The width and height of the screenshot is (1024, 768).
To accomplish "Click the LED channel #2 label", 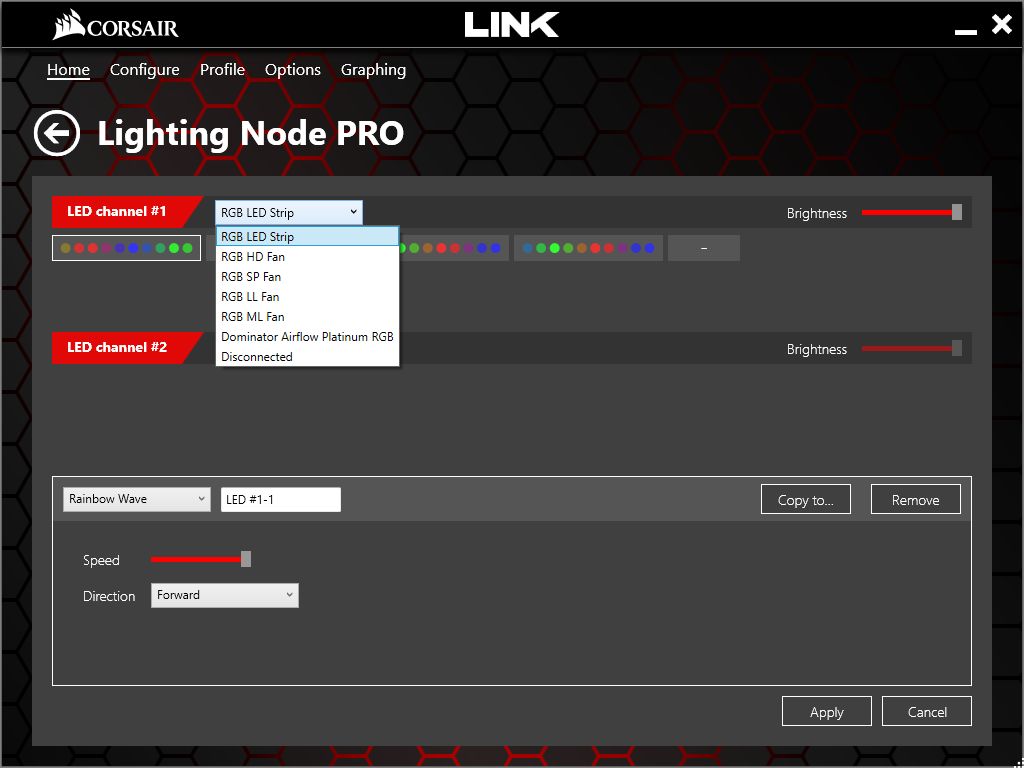I will pyautogui.click(x=117, y=347).
